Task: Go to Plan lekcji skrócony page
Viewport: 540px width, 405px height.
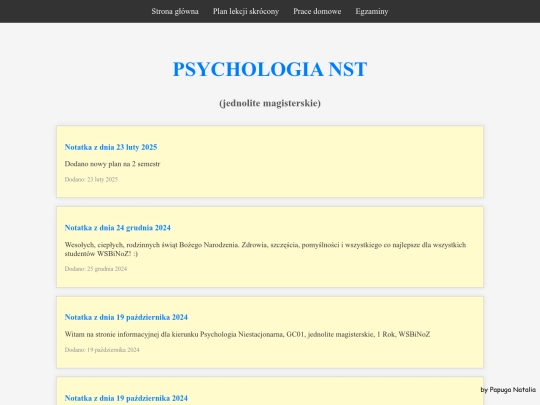Action: (246, 11)
